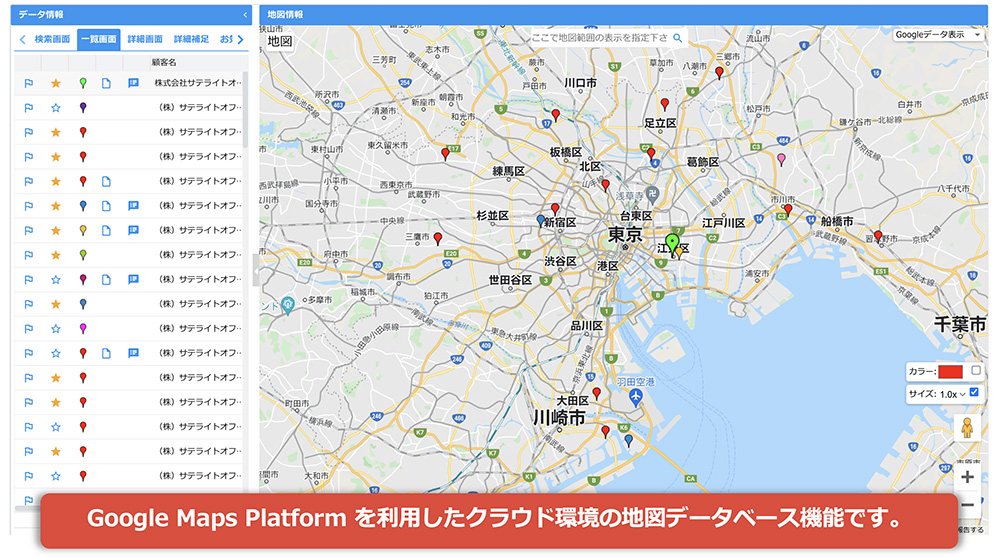Select the 株式会社サテライトオ customer name
This screenshot has width=1000, height=559.
click(198, 83)
